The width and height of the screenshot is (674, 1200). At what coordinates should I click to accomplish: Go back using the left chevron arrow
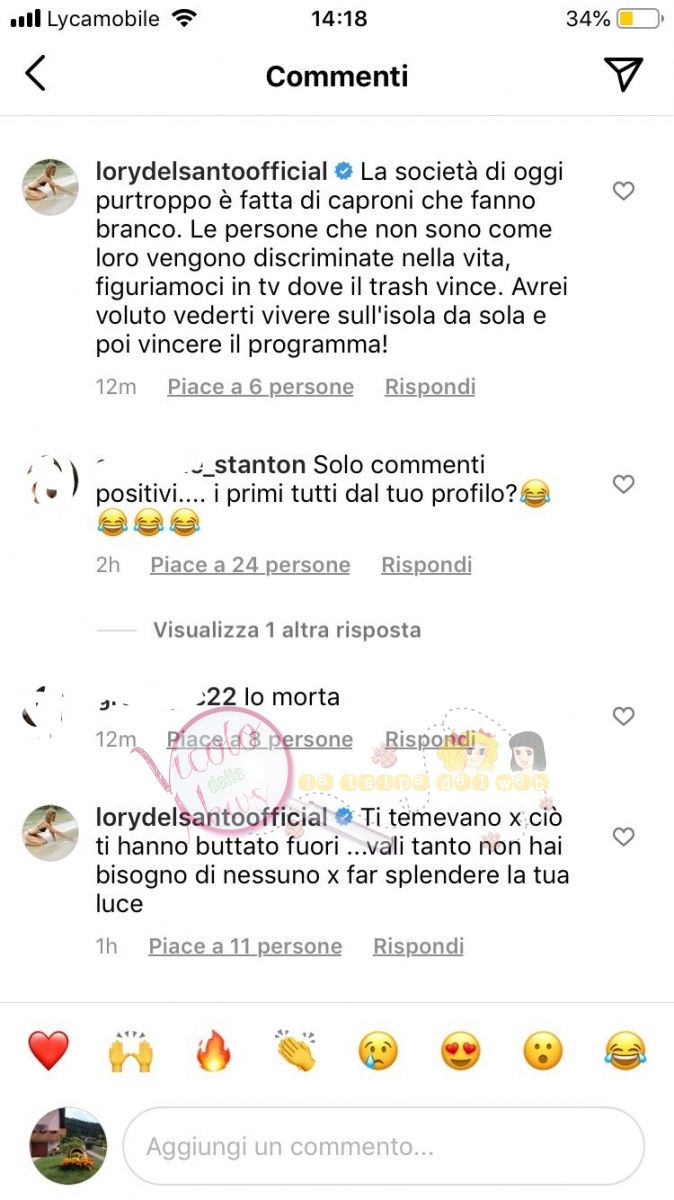[36, 73]
